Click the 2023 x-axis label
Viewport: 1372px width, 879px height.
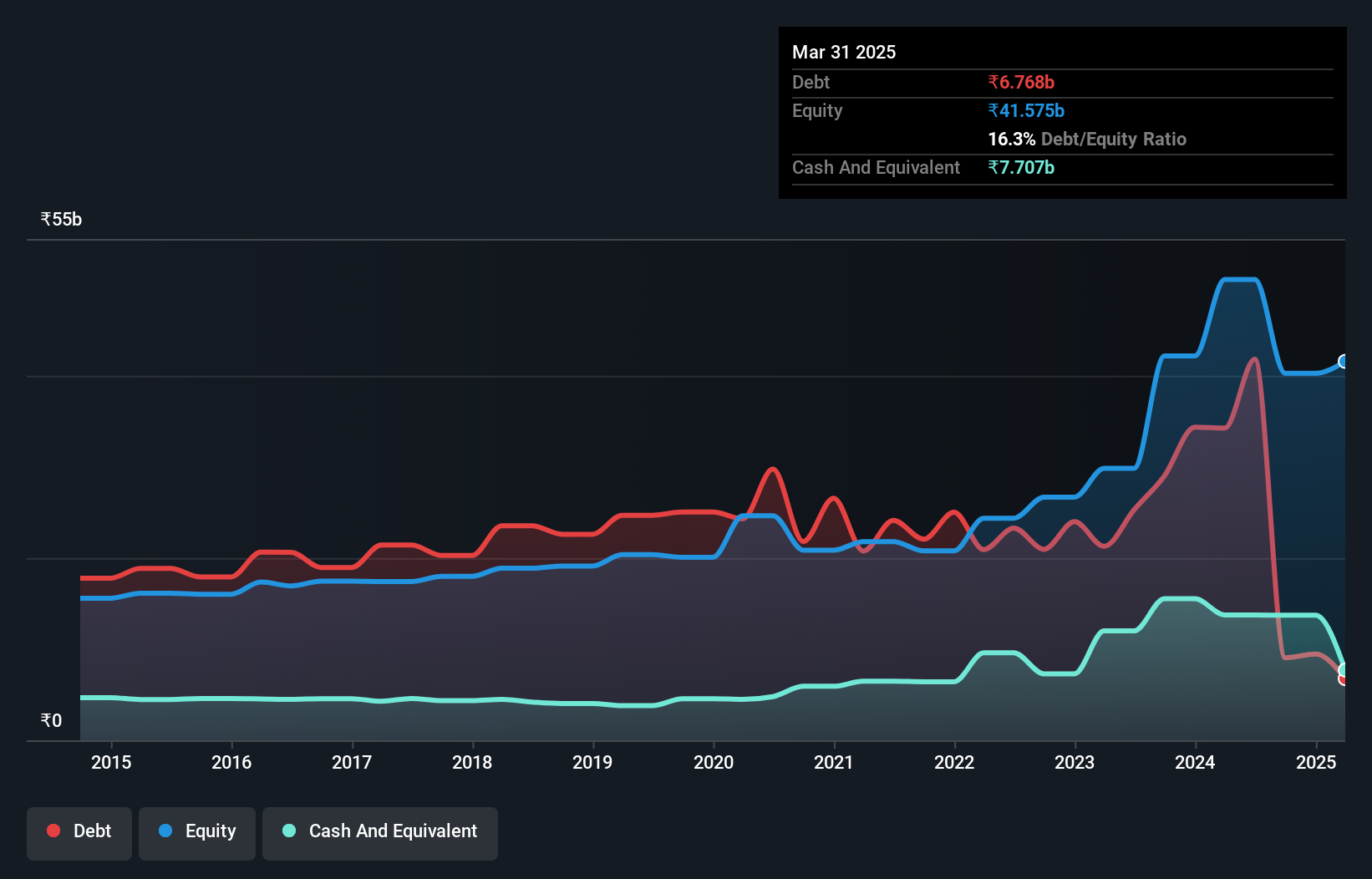(x=1075, y=762)
